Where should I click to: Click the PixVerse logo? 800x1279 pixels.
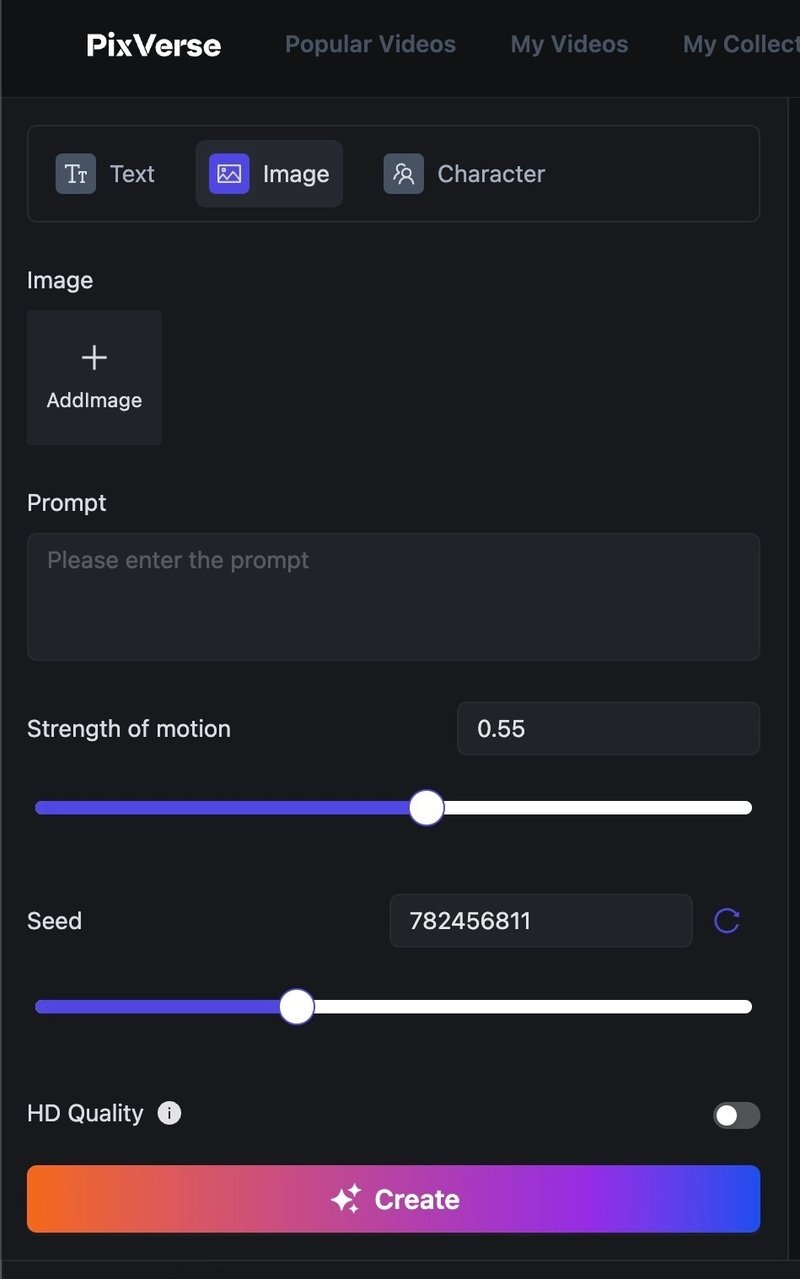(154, 45)
